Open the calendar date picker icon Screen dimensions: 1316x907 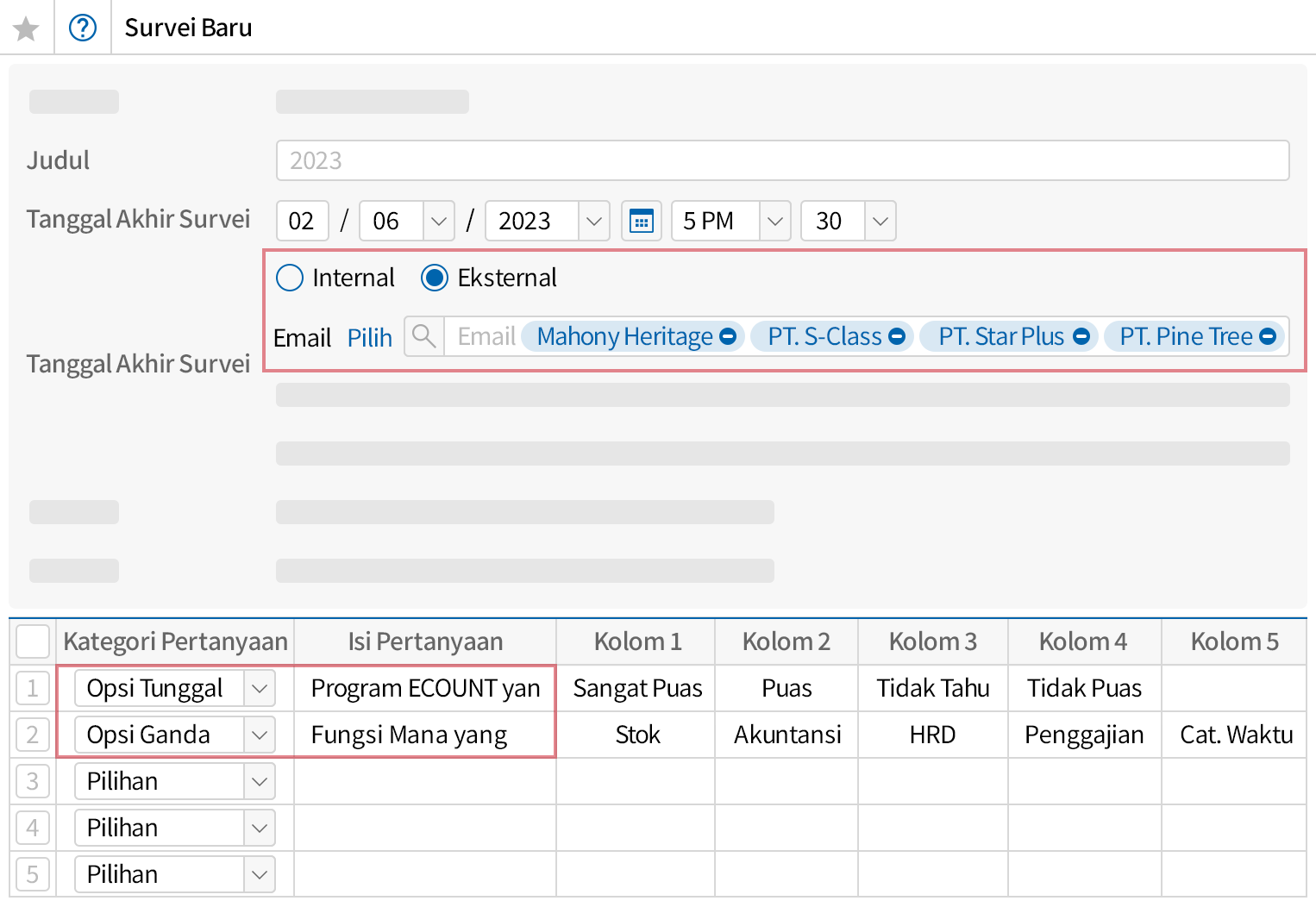641,222
